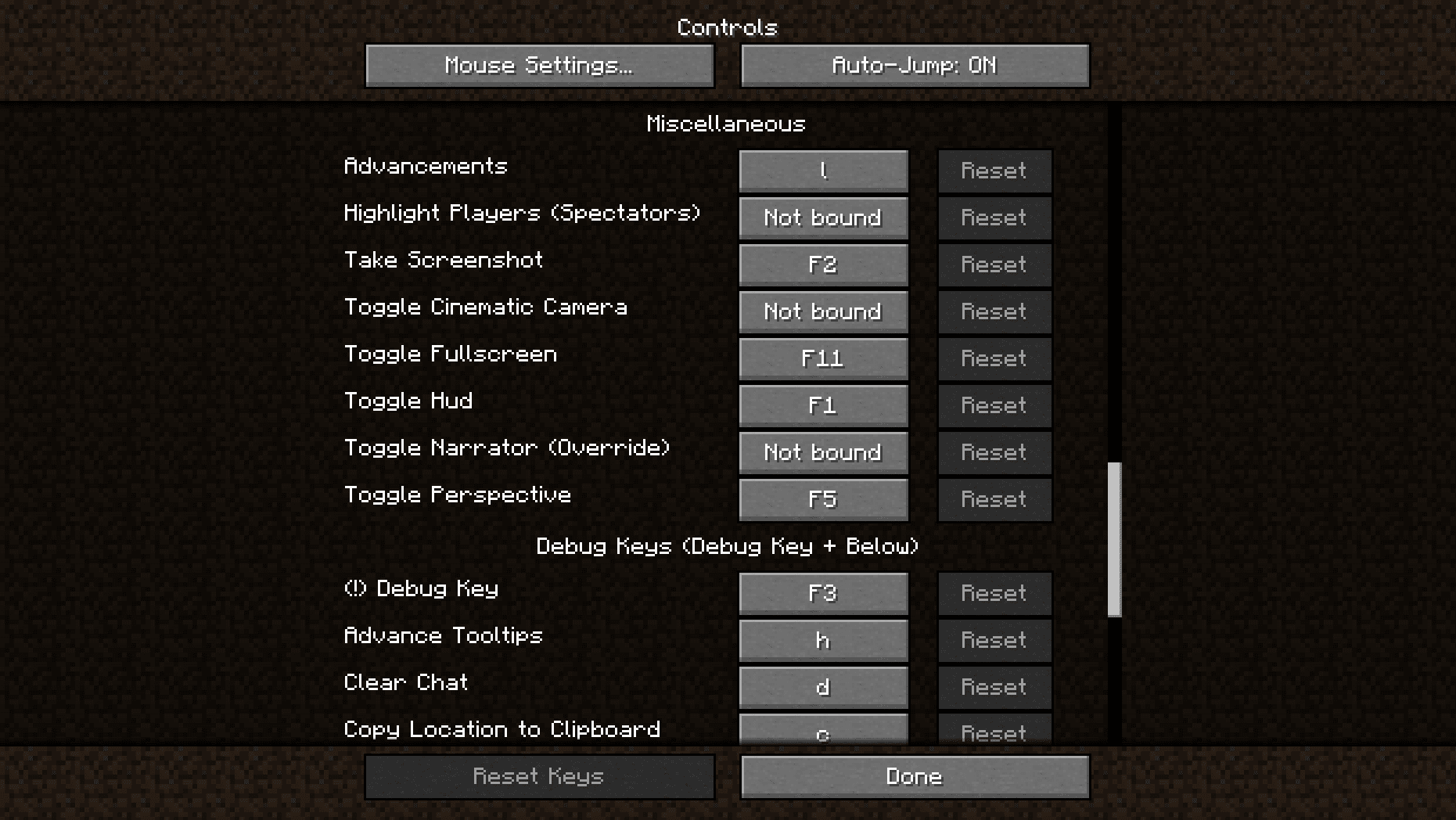Change the Toggle Fullscreen F11 binding
This screenshot has height=820, width=1456.
click(x=823, y=358)
